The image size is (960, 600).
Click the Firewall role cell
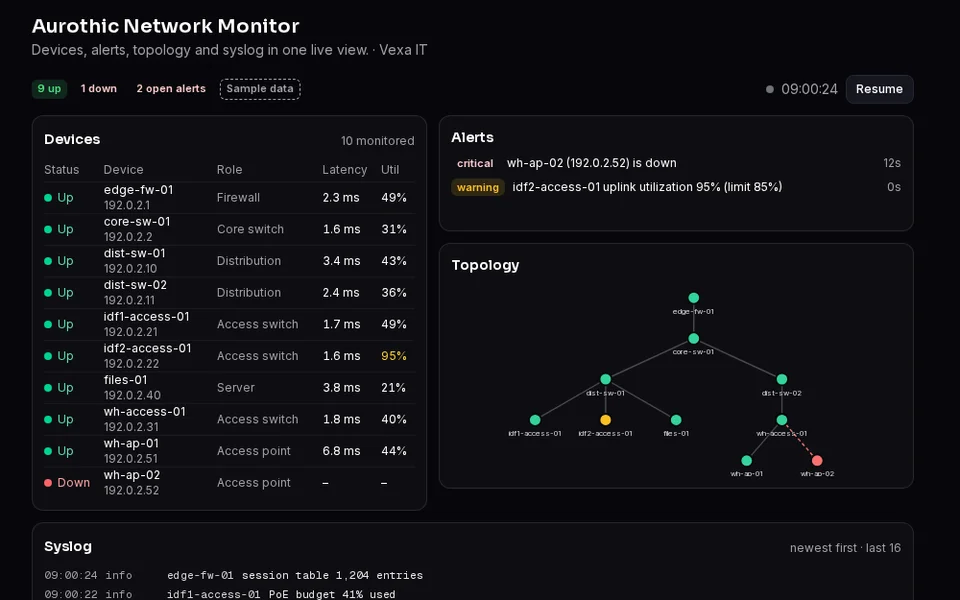(238, 198)
